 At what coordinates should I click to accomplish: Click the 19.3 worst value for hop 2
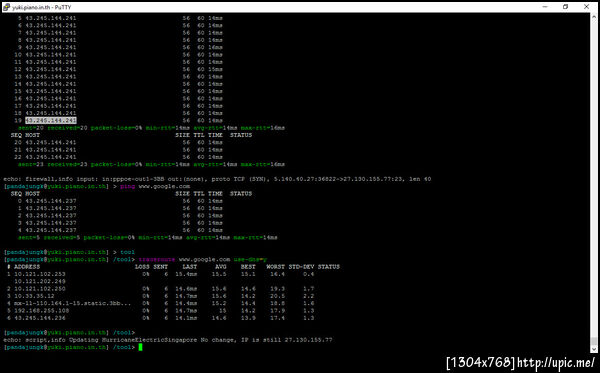[x=277, y=288]
